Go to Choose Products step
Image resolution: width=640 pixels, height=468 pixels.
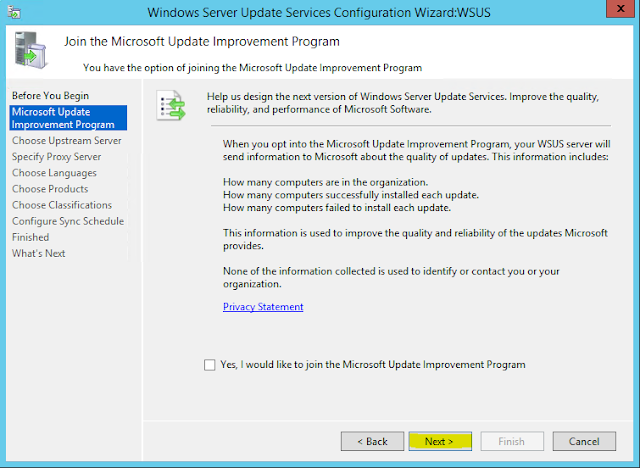pyautogui.click(x=50, y=189)
